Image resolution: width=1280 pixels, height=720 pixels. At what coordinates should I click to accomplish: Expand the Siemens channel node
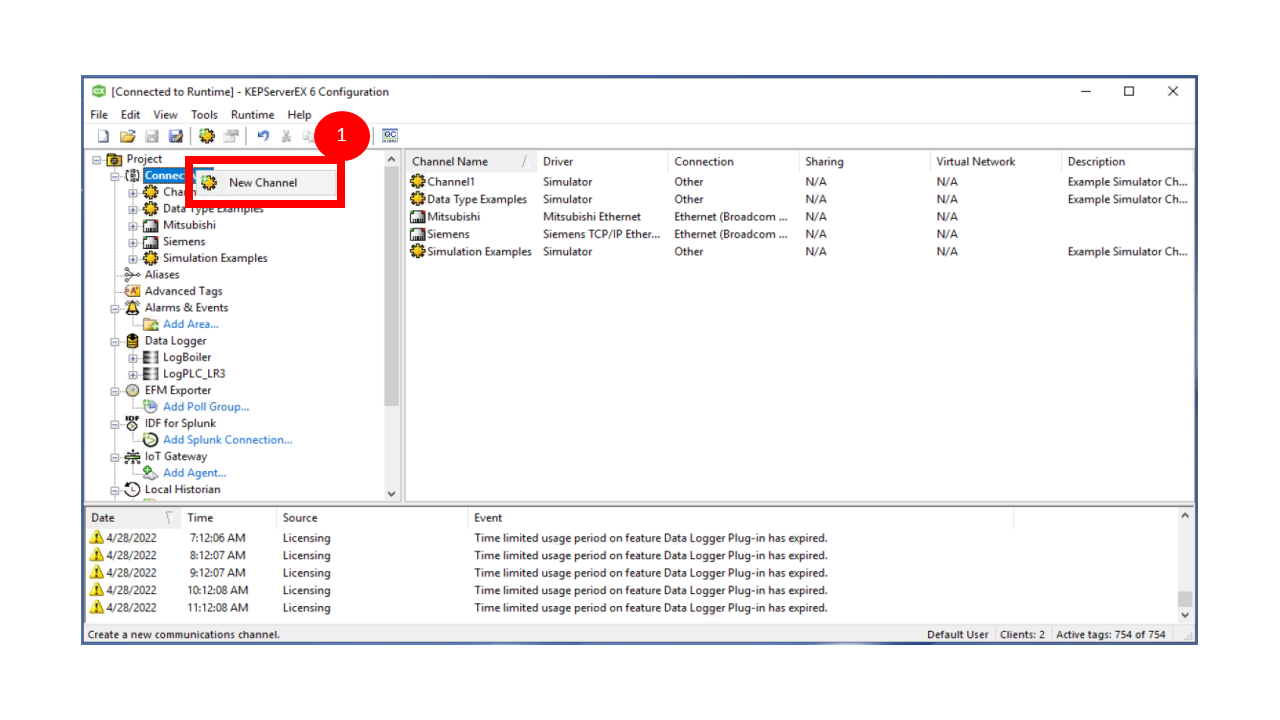133,242
